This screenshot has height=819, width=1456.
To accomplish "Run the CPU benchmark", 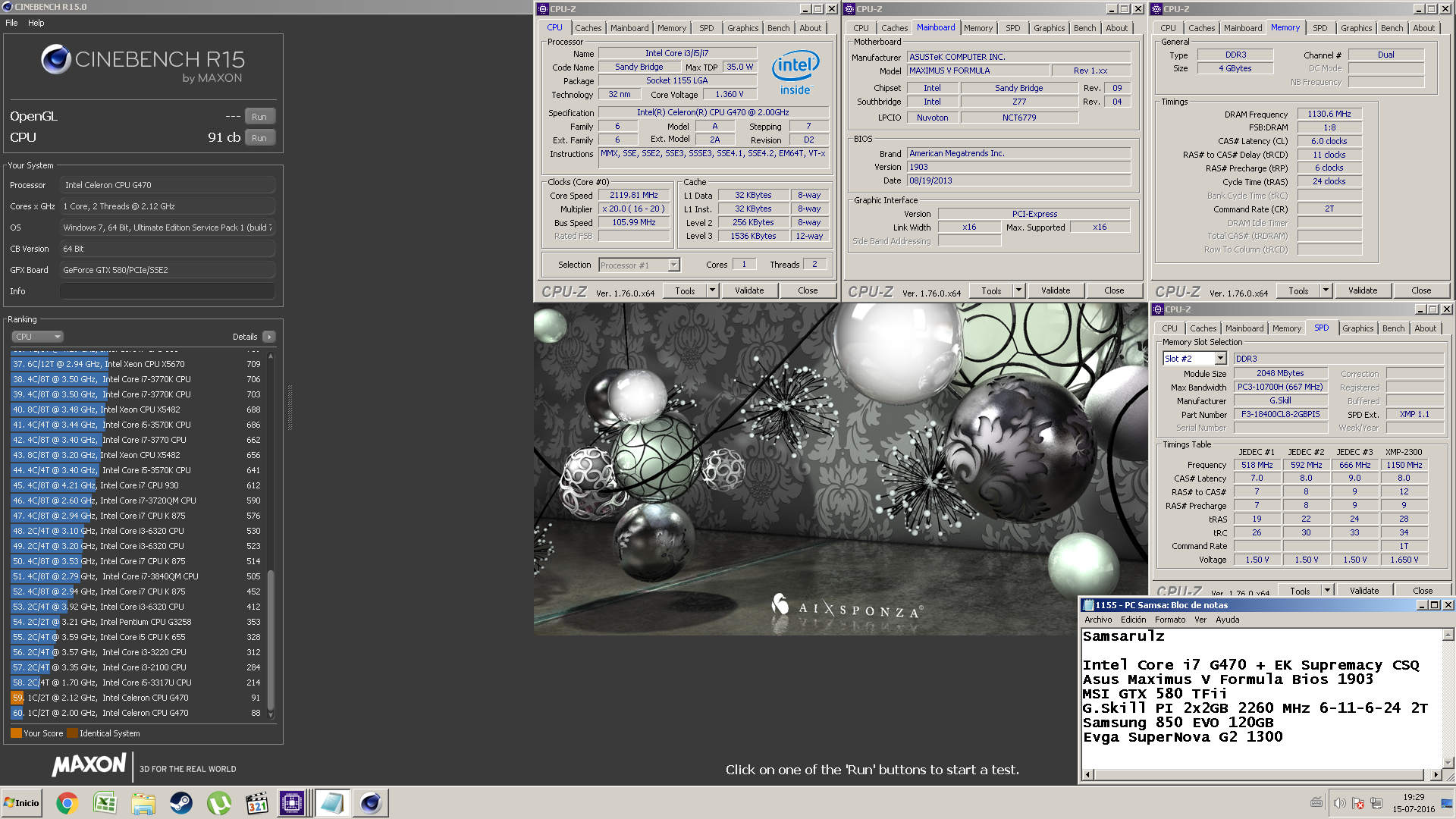I will [259, 138].
